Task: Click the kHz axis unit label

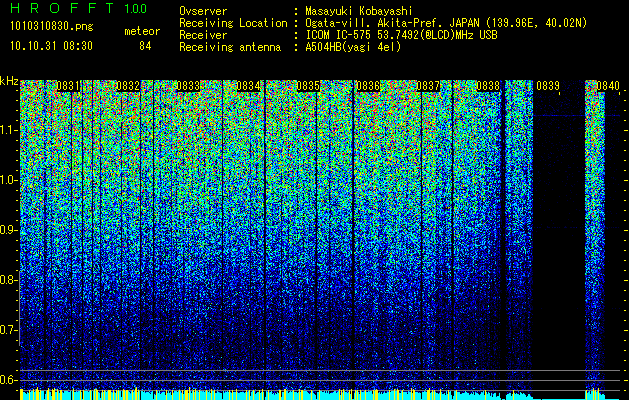Action: (x=9, y=81)
